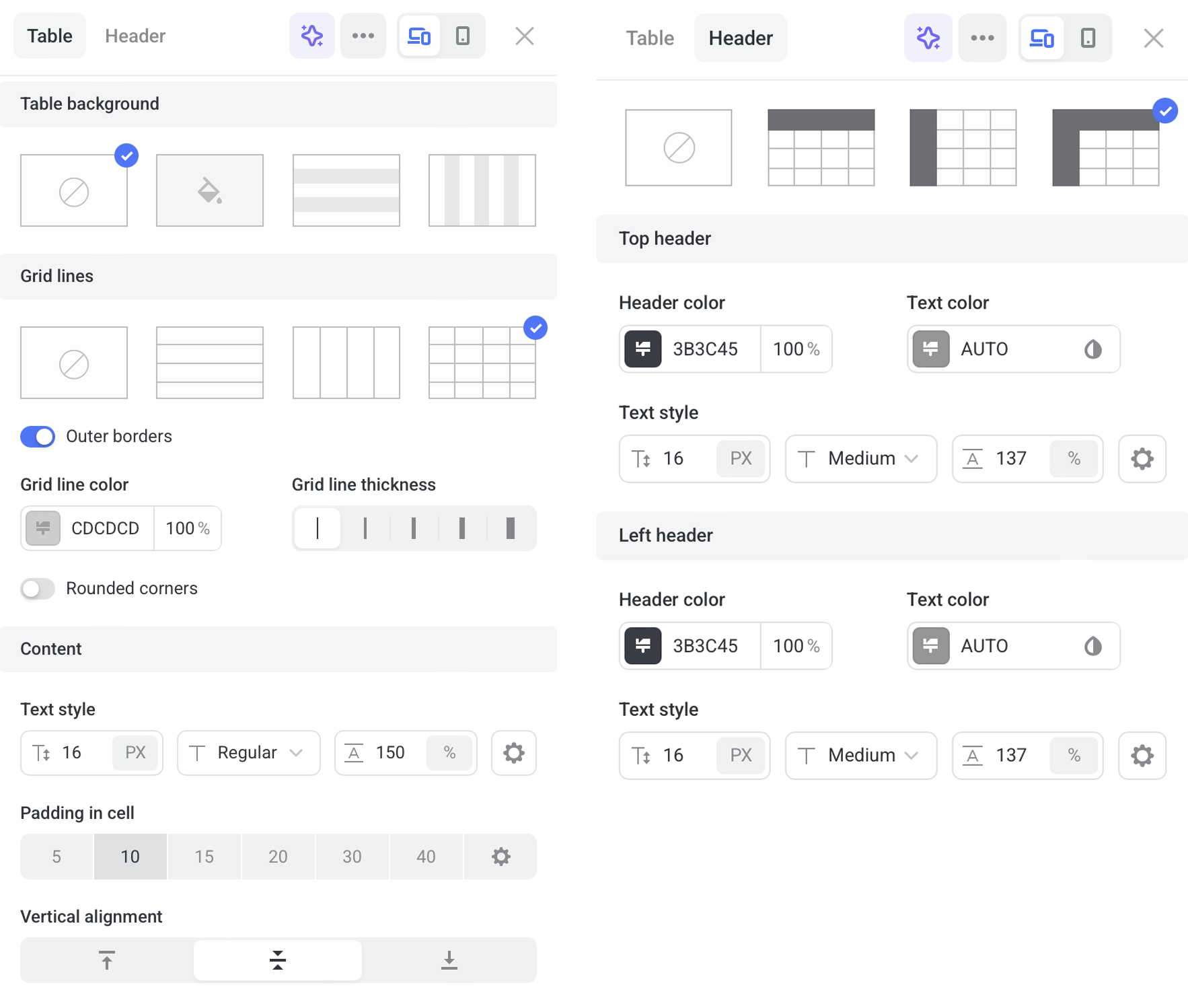Open Content text style settings gear

[513, 753]
